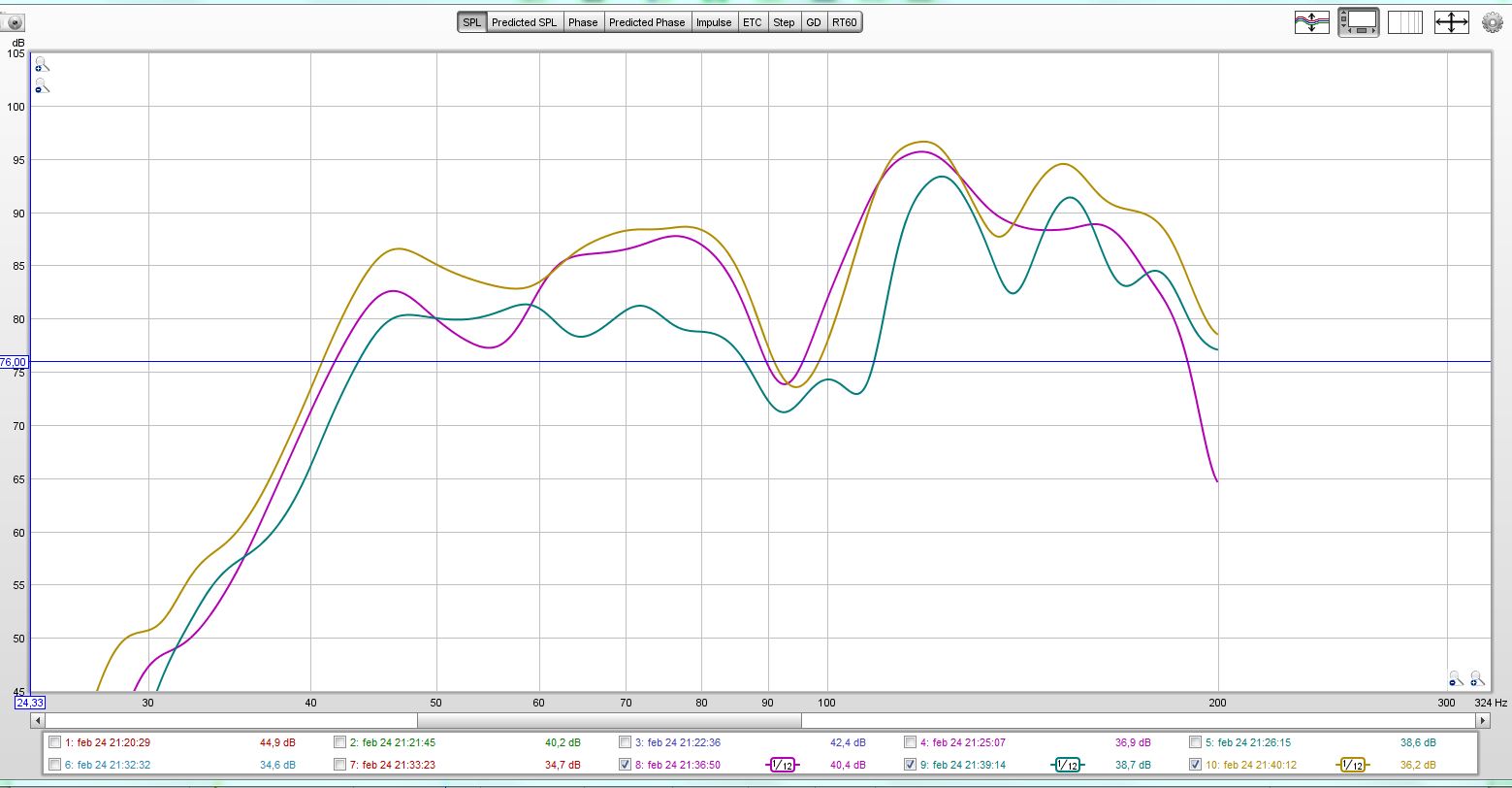Open graph limits with the crossed-arrows icon
Viewport: 1512px width, 788px height.
pos(1451,22)
